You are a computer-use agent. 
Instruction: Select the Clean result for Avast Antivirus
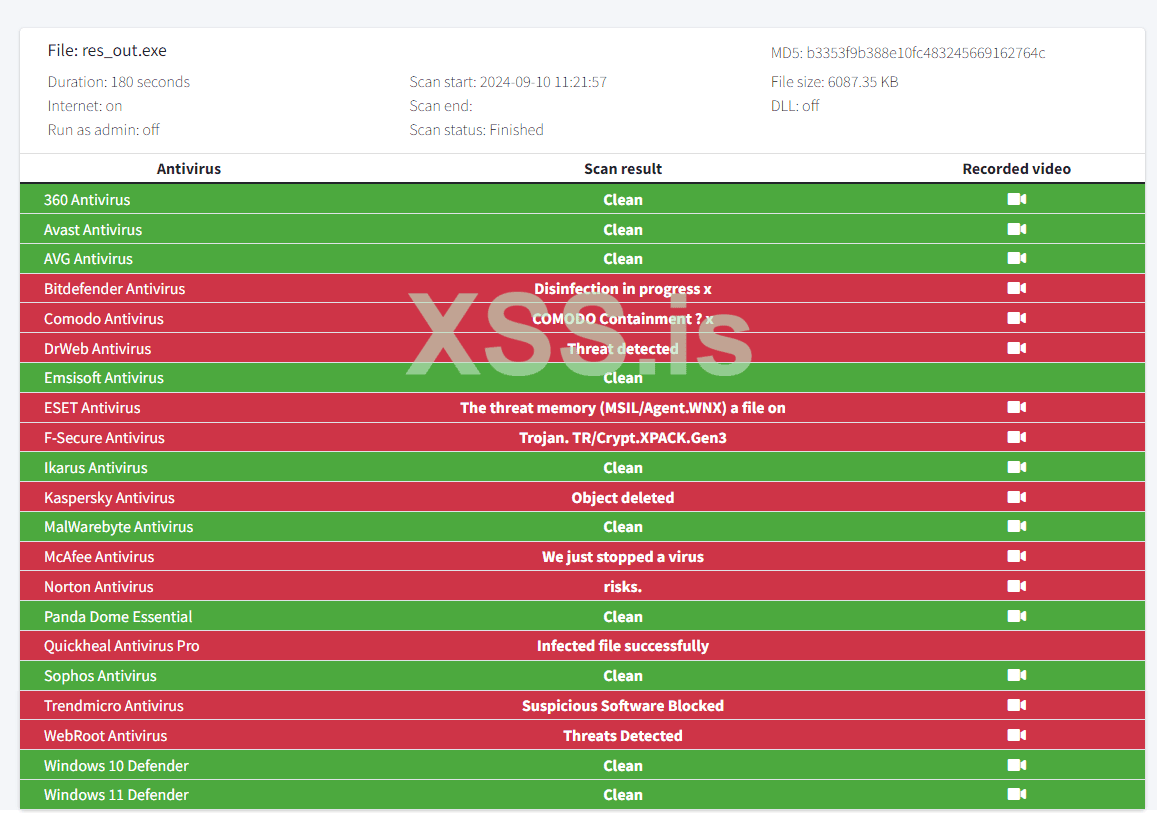[x=623, y=230]
